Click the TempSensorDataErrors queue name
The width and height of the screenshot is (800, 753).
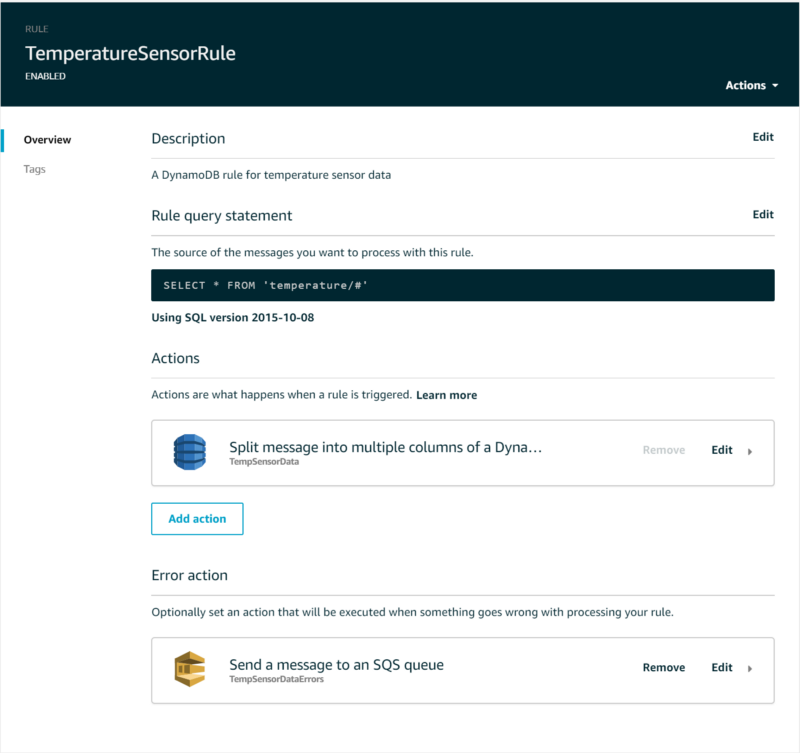[x=276, y=679]
